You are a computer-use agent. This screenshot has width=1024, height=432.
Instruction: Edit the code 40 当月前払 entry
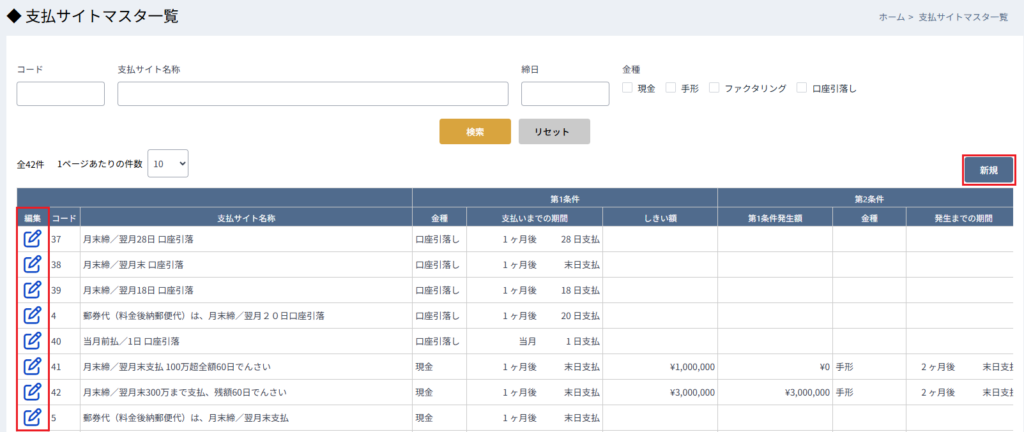click(32, 341)
